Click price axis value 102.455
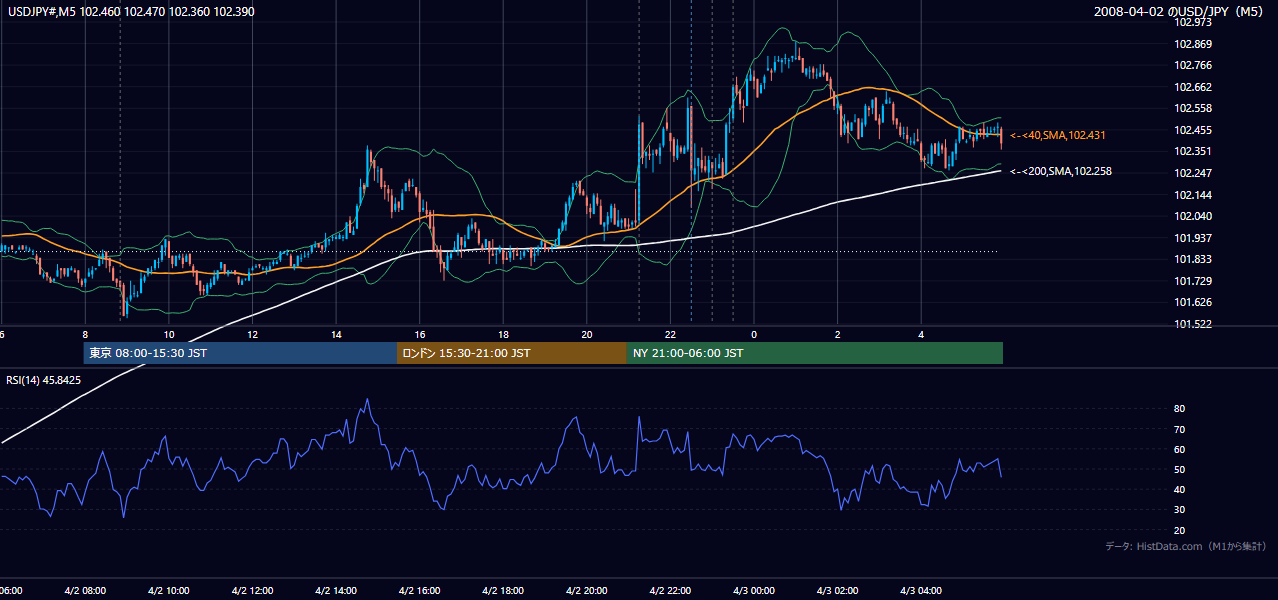This screenshot has width=1278, height=600. (1195, 130)
